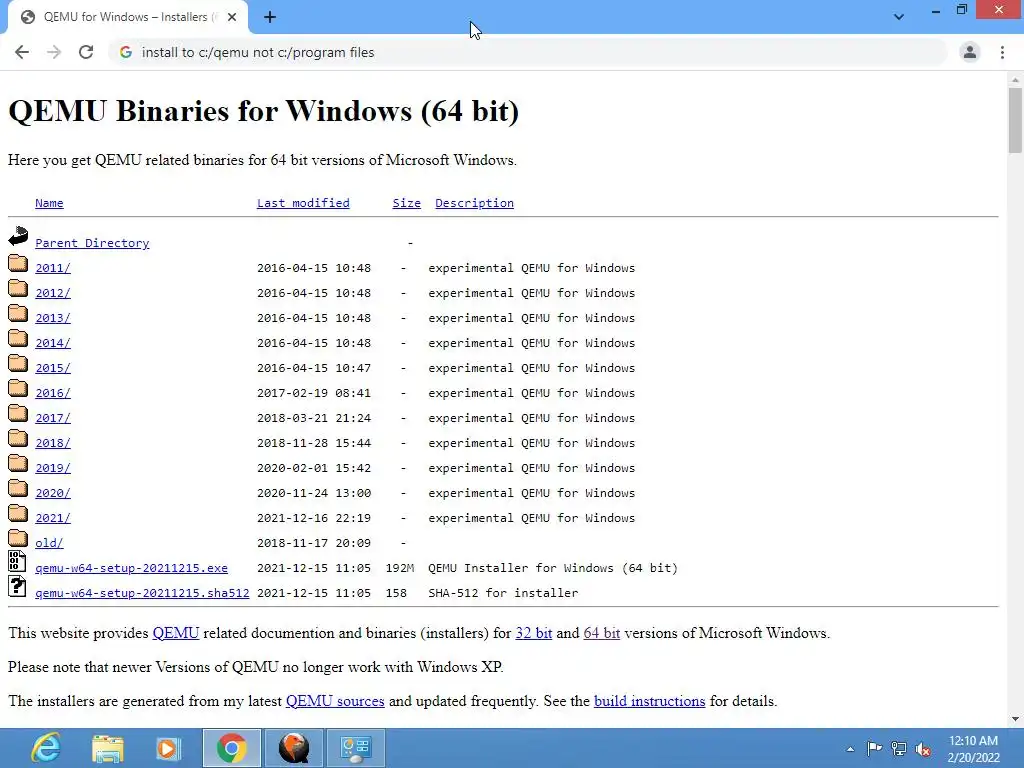Follow the 32 bit link
Screen dimensions: 1024x768
tap(534, 633)
